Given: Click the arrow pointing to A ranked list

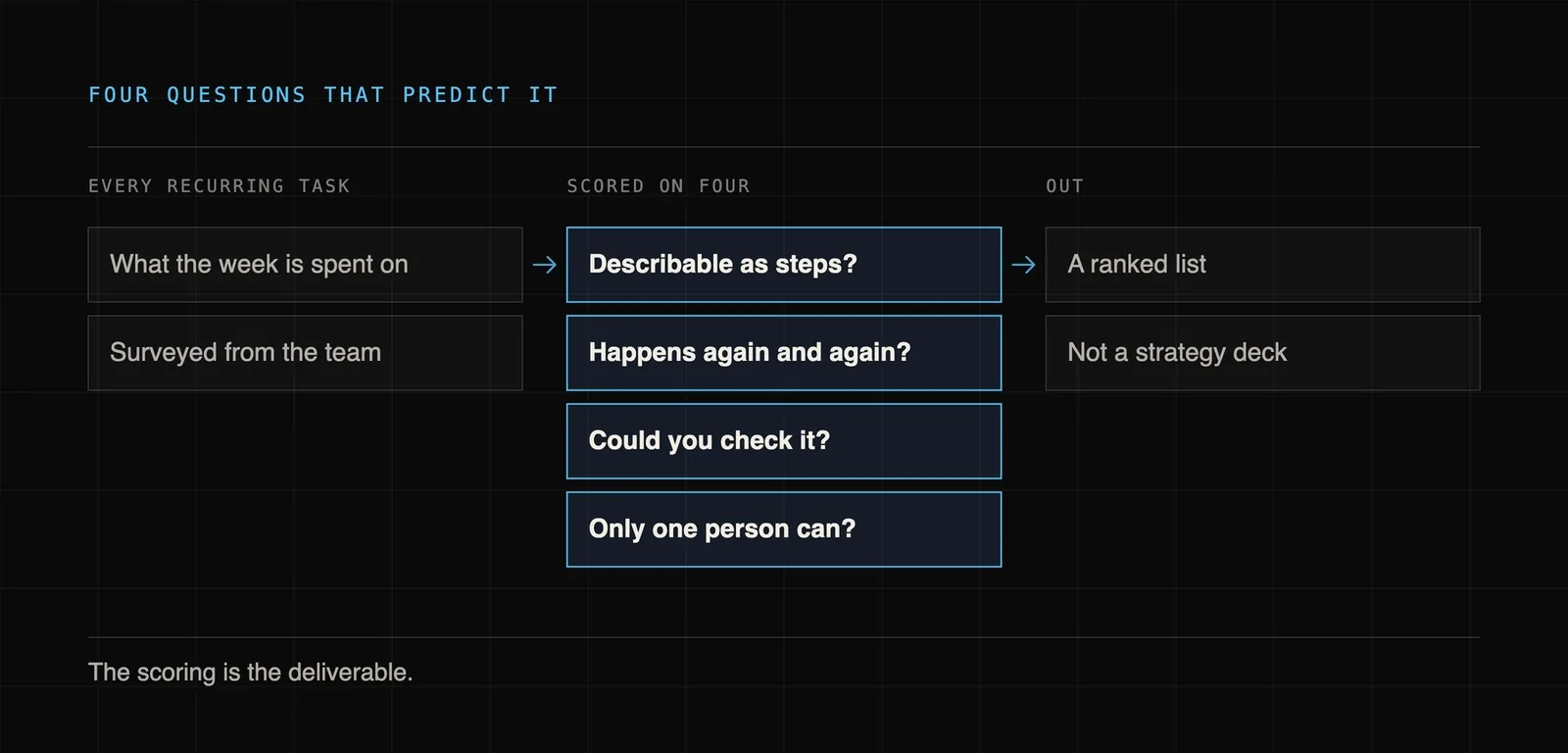Looking at the screenshot, I should click(1023, 265).
